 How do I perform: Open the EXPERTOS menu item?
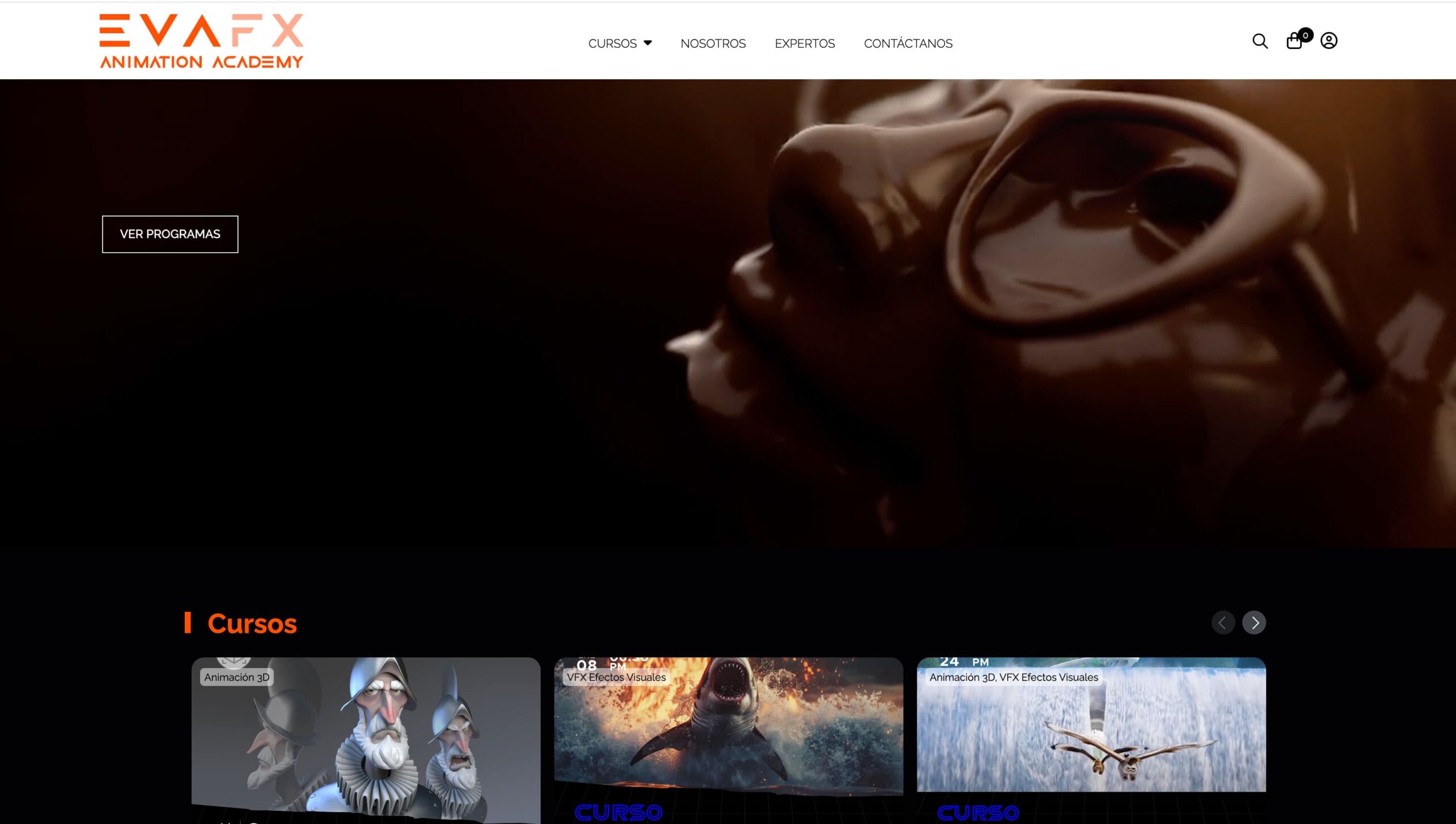point(804,43)
